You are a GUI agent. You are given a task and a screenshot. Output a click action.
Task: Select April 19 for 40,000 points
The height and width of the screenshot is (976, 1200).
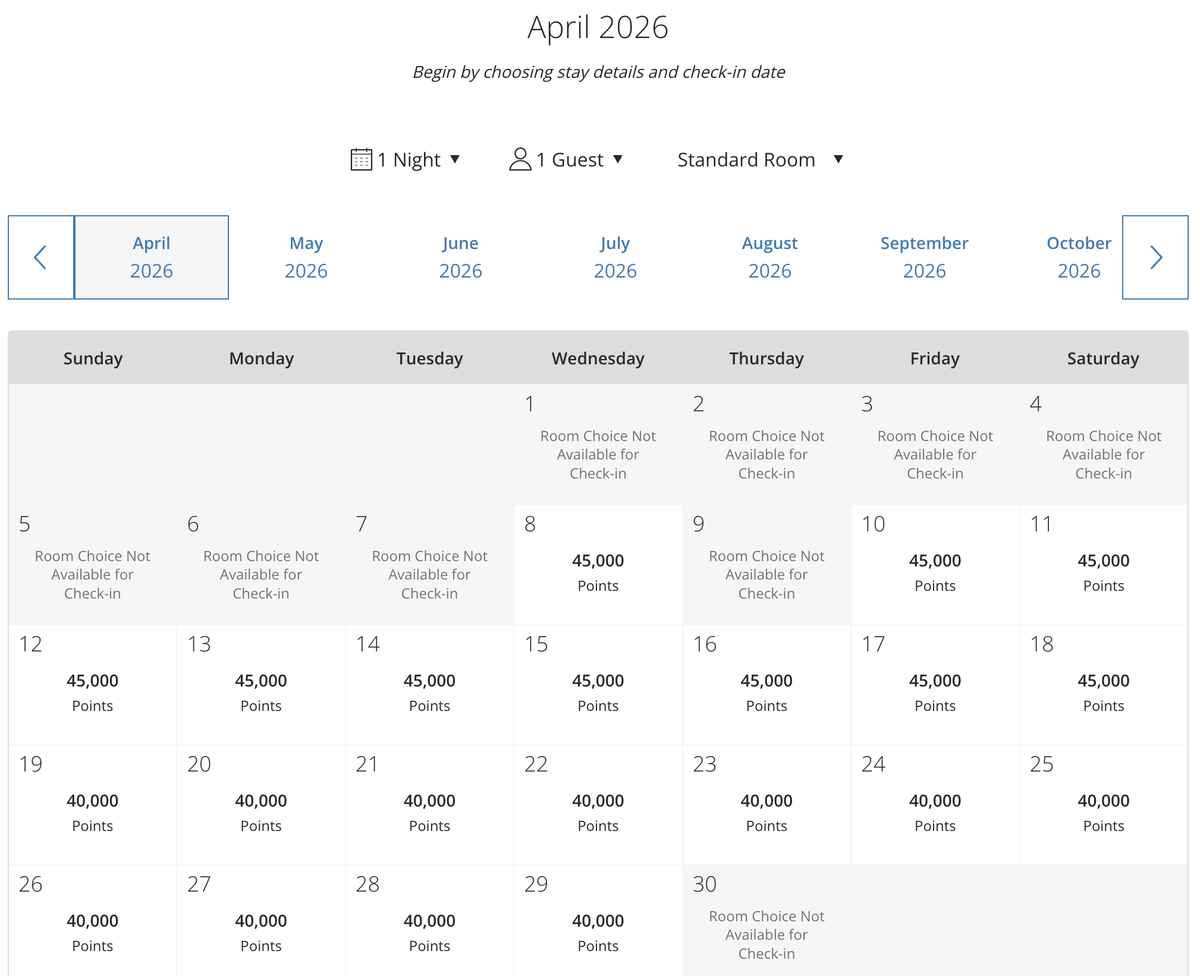(92, 805)
